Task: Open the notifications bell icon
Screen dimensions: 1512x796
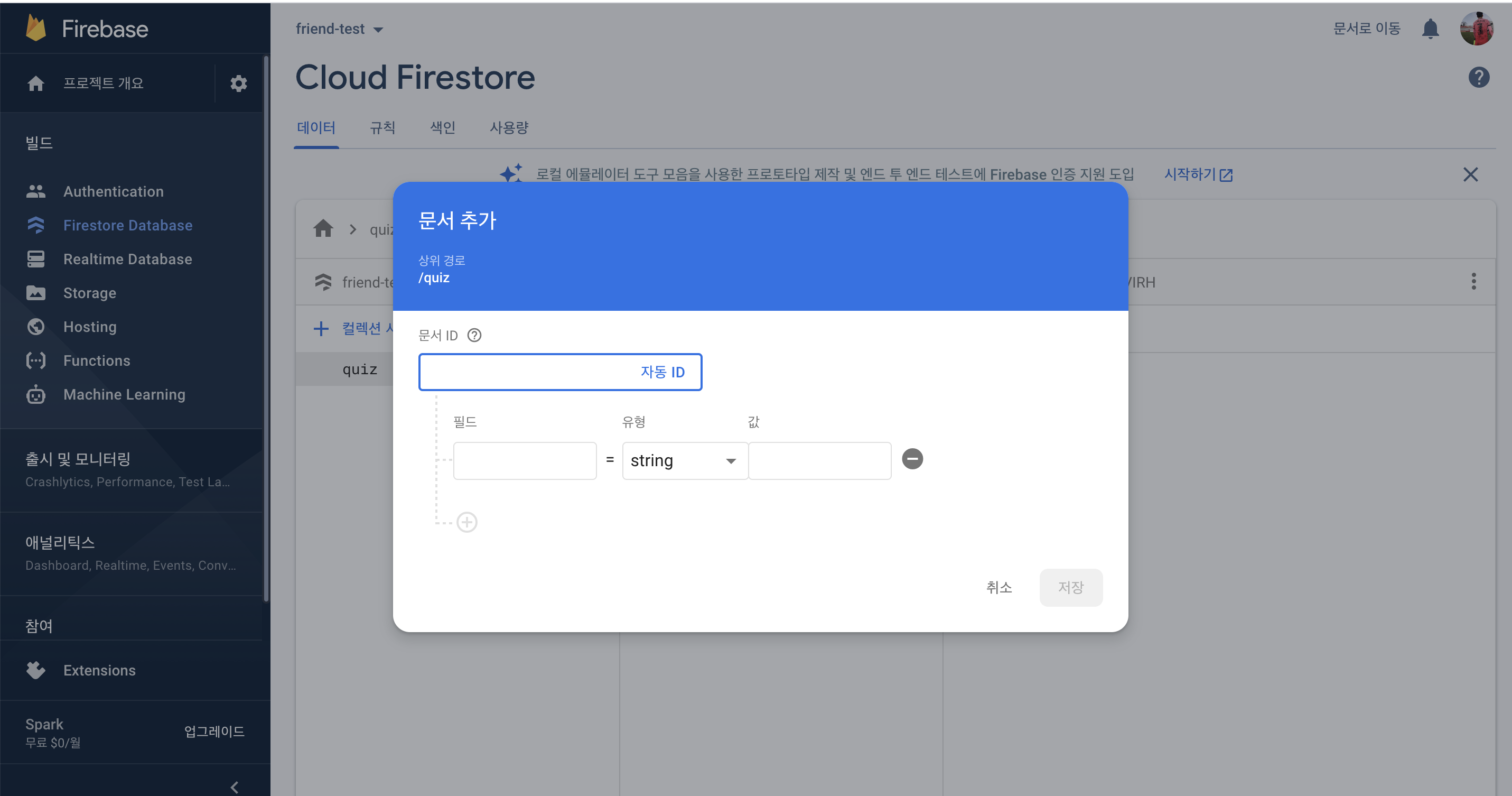Action: (x=1430, y=29)
